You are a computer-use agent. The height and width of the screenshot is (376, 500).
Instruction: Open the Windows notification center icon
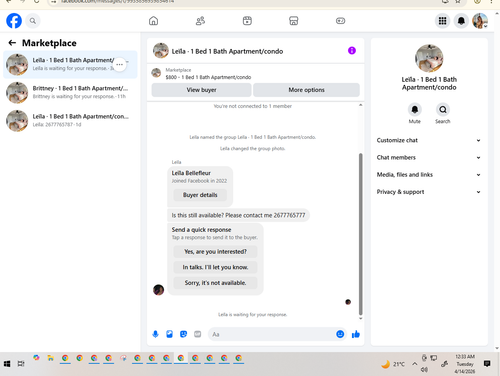[487, 363]
